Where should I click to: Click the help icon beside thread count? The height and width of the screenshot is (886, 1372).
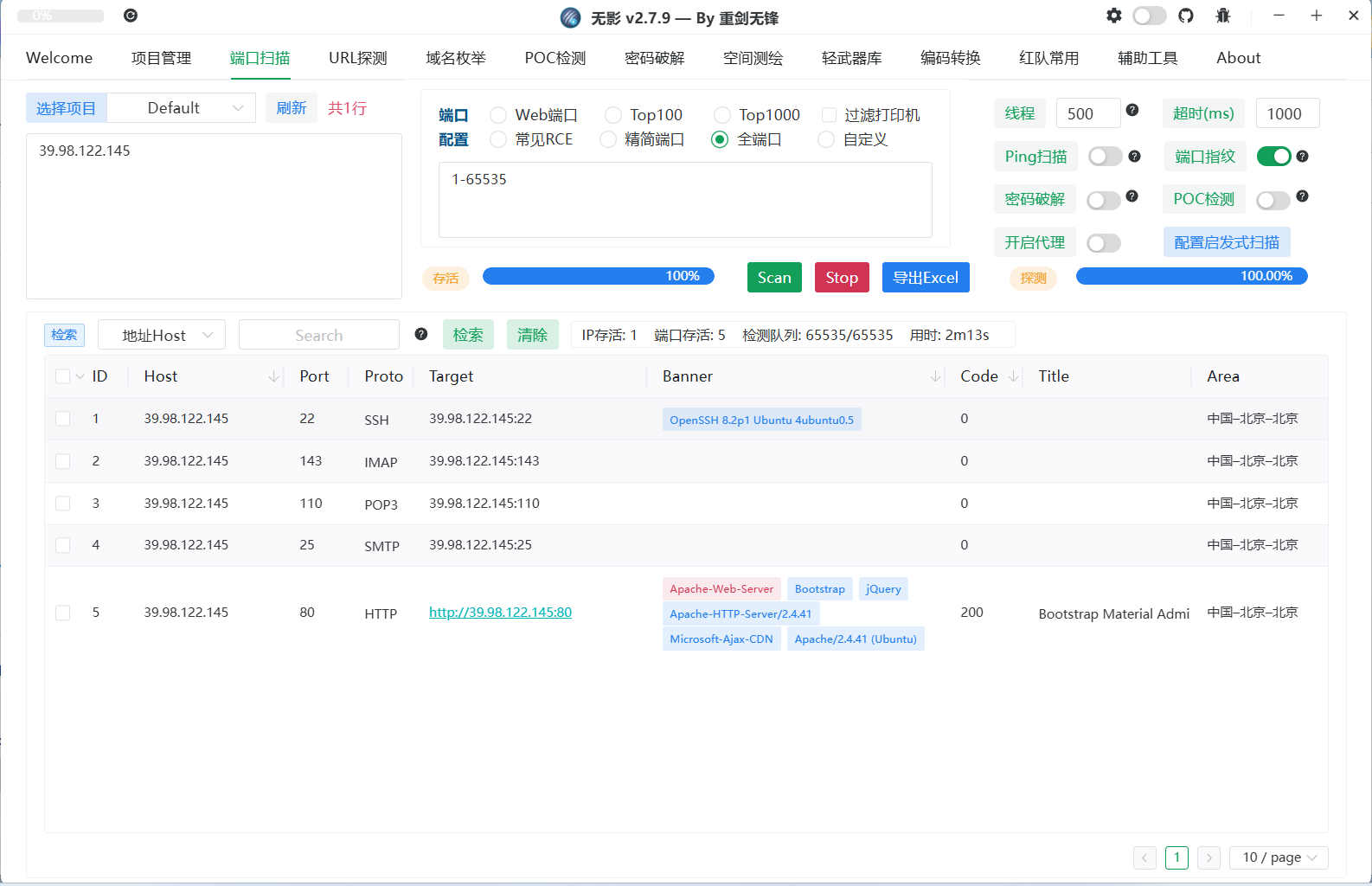click(x=1132, y=110)
